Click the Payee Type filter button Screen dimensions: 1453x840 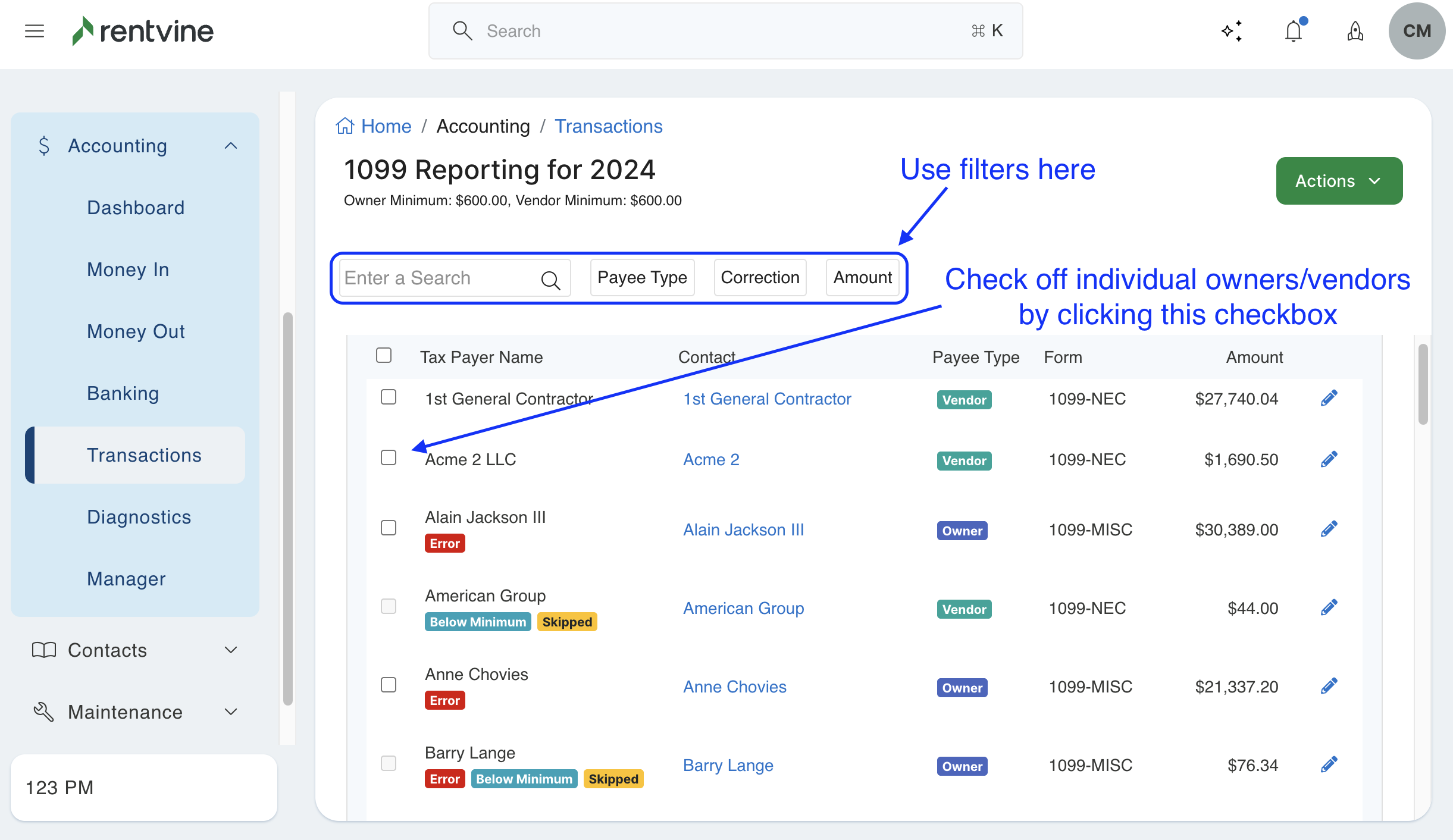pos(642,278)
